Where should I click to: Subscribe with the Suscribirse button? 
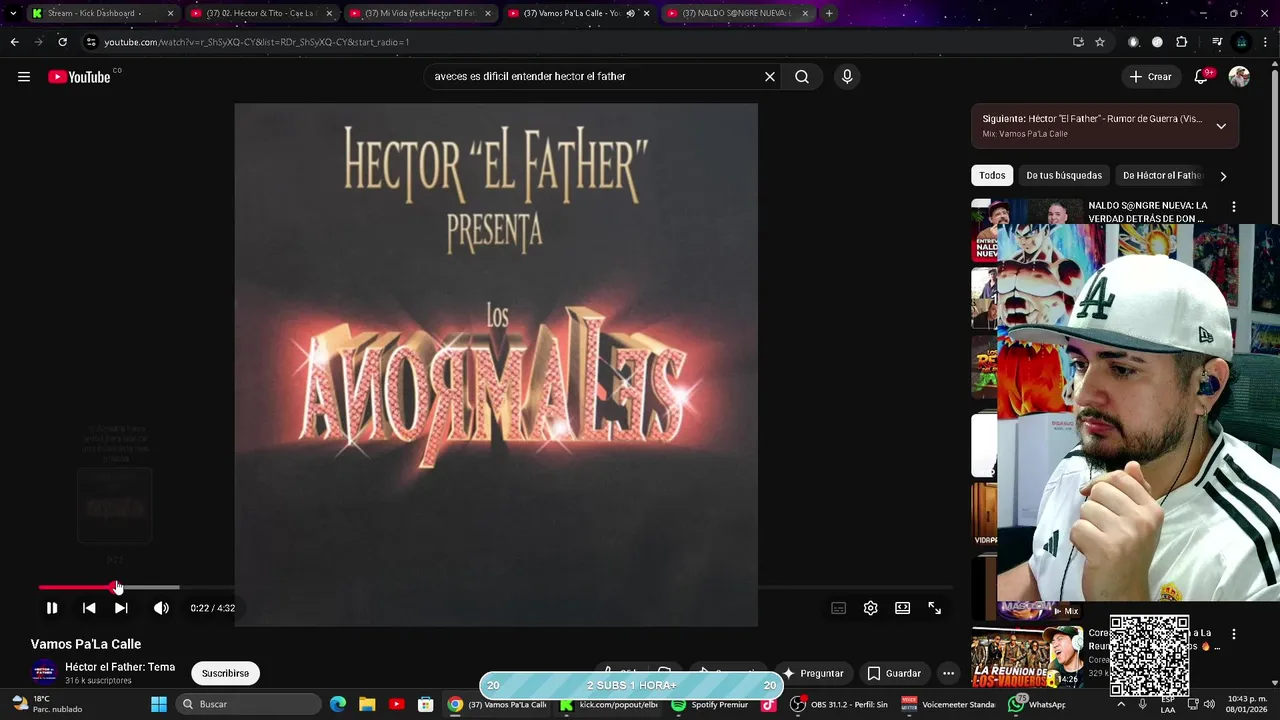[x=225, y=673]
